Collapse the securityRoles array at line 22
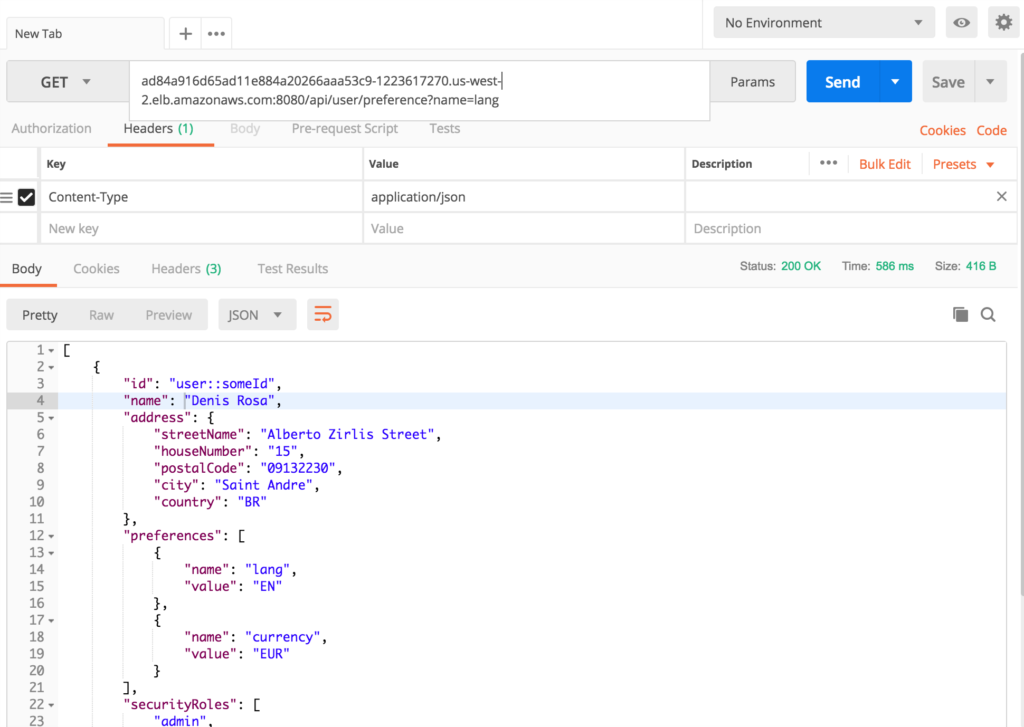The height and width of the screenshot is (727, 1024). 51,705
